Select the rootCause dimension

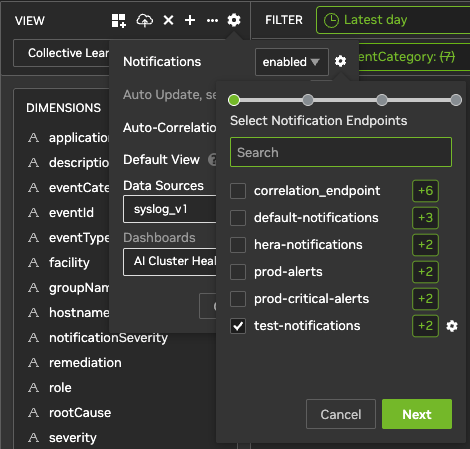80,413
